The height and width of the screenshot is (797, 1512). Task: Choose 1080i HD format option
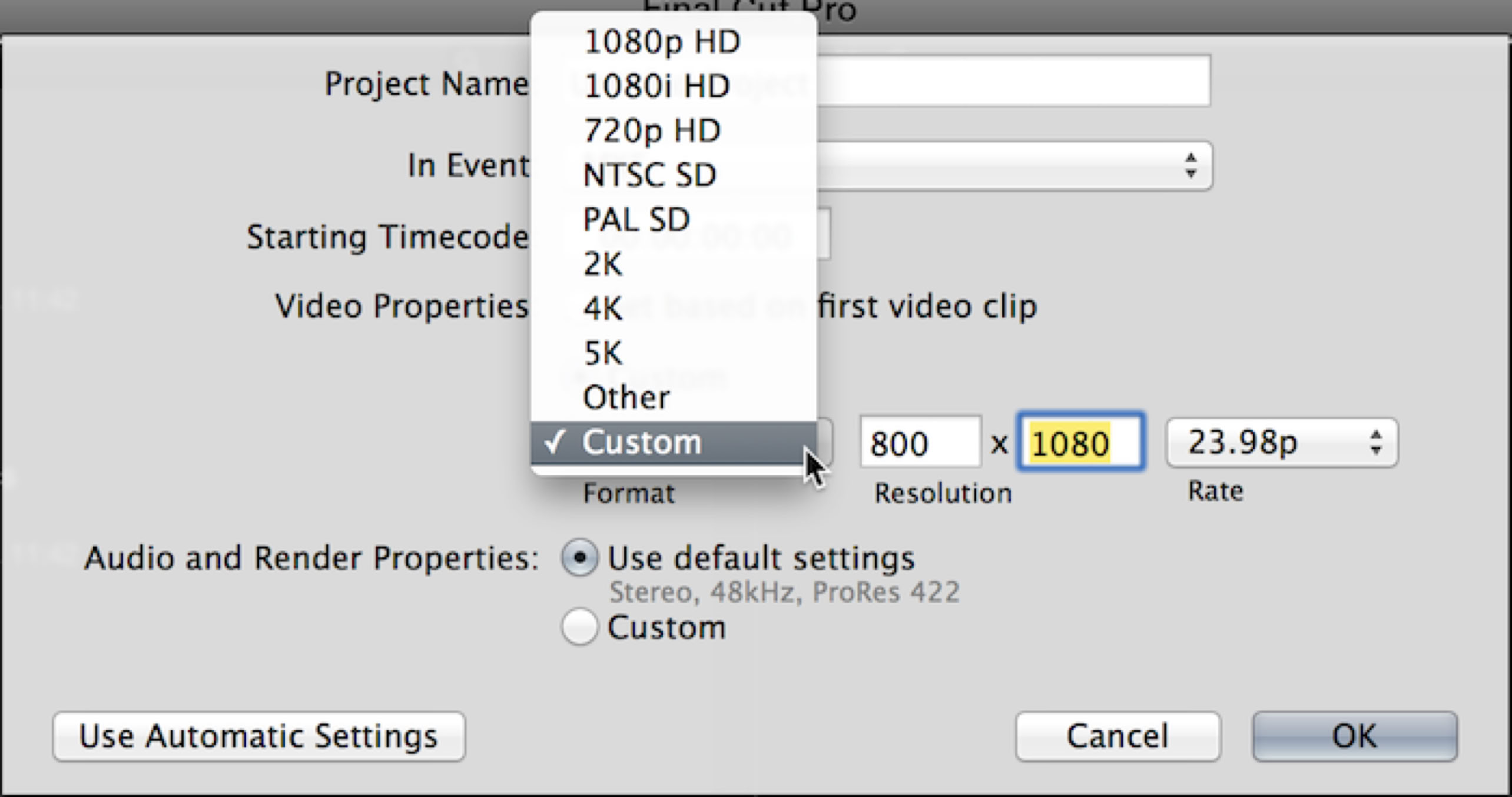[x=656, y=87]
